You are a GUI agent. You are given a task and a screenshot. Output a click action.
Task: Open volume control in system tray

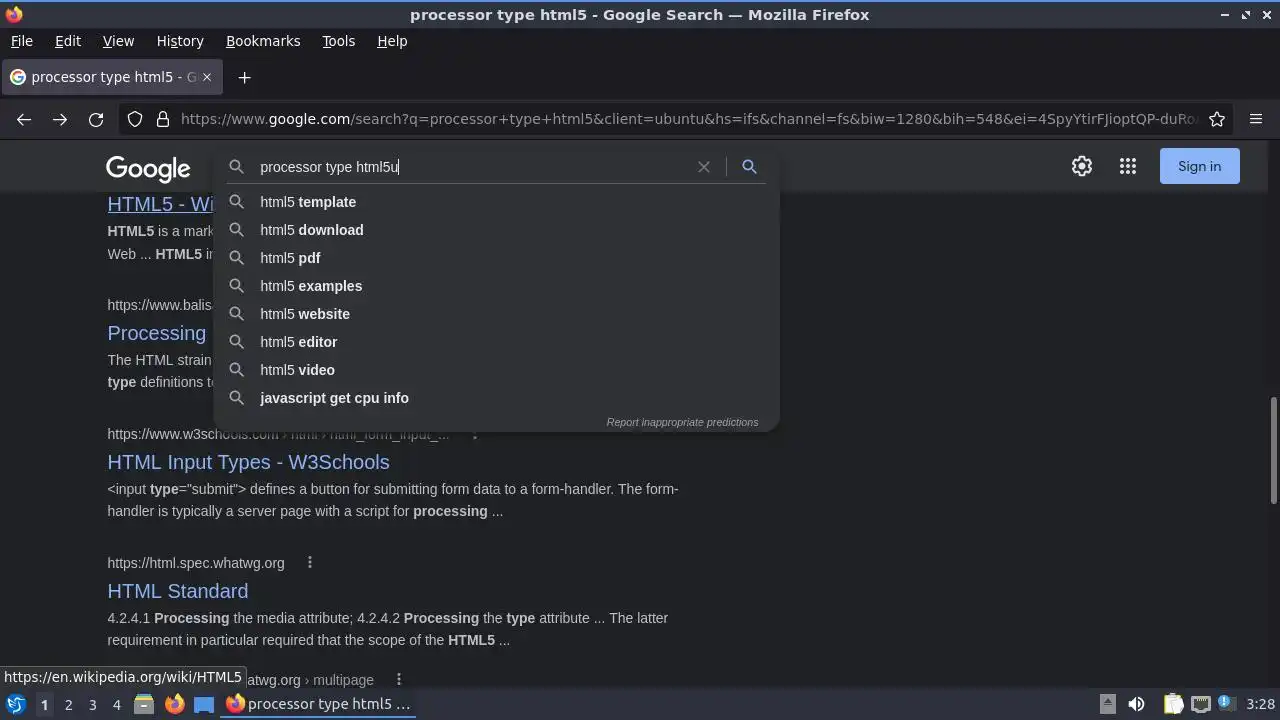1137,704
